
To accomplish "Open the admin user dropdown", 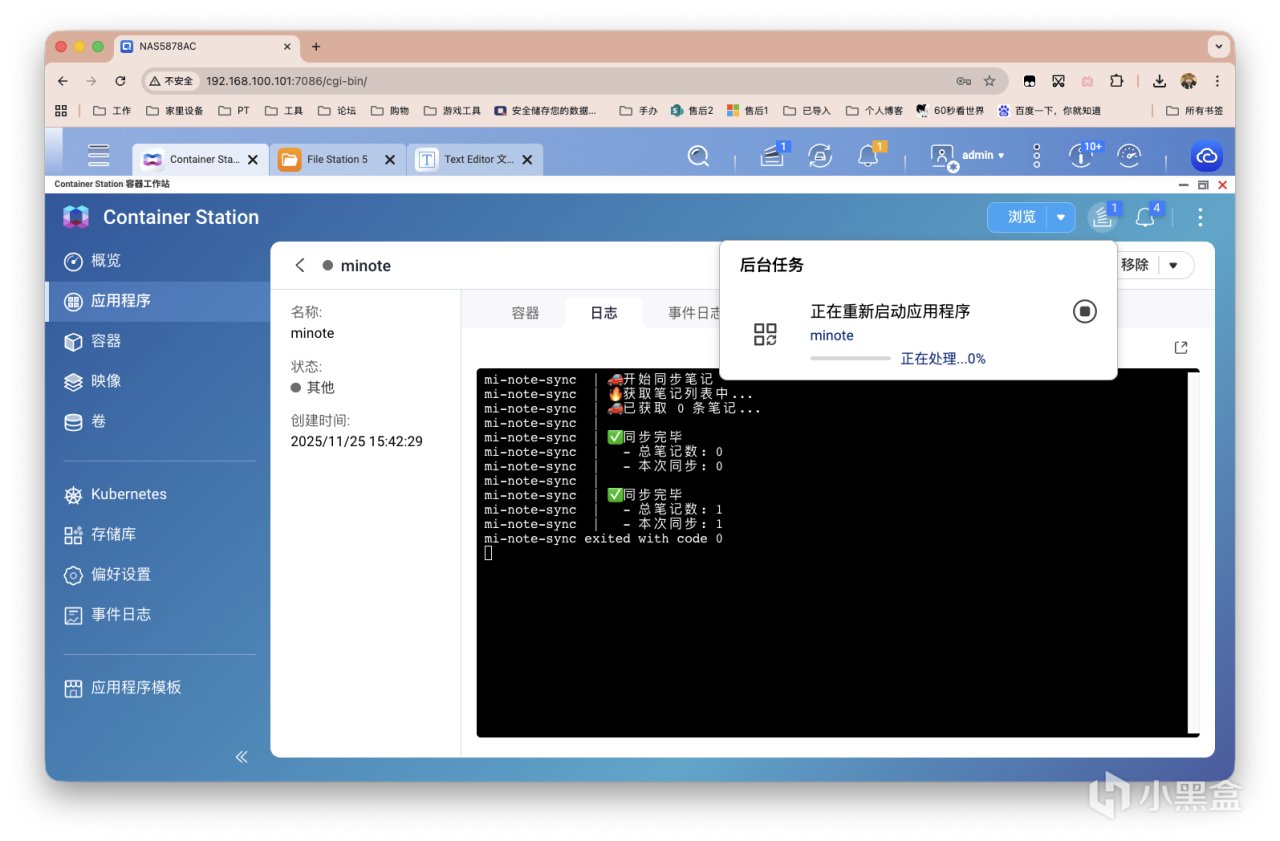I will click(983, 155).
